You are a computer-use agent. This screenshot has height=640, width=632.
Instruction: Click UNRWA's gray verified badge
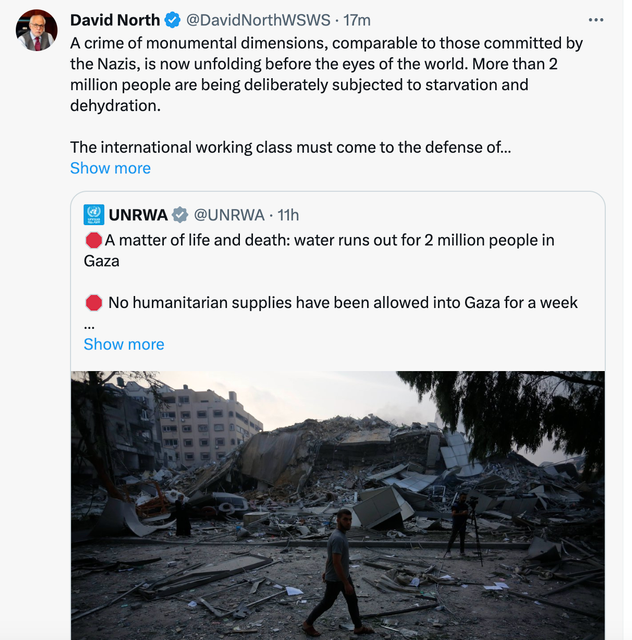[x=180, y=215]
